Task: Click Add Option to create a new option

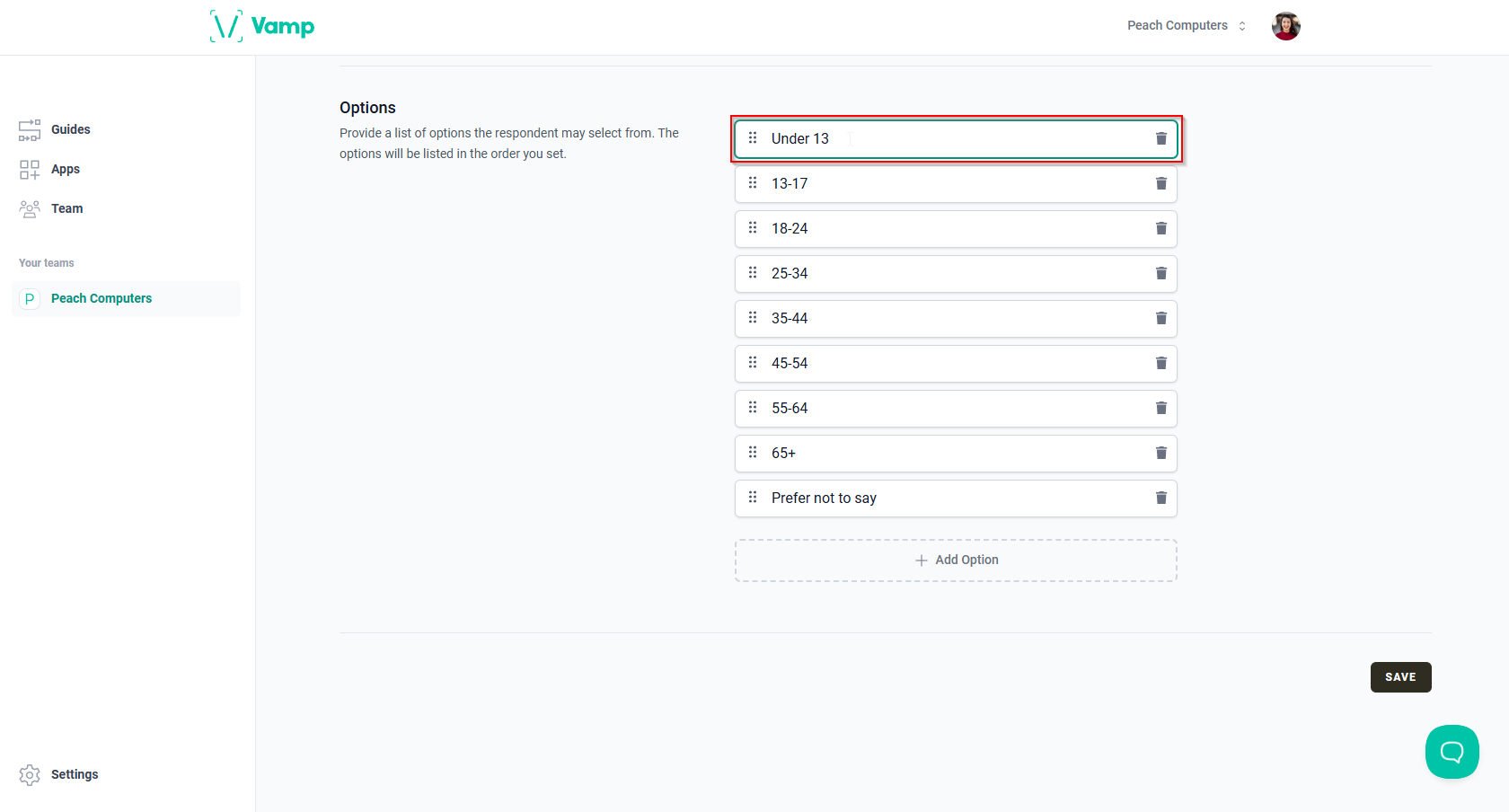Action: pyautogui.click(x=956, y=560)
